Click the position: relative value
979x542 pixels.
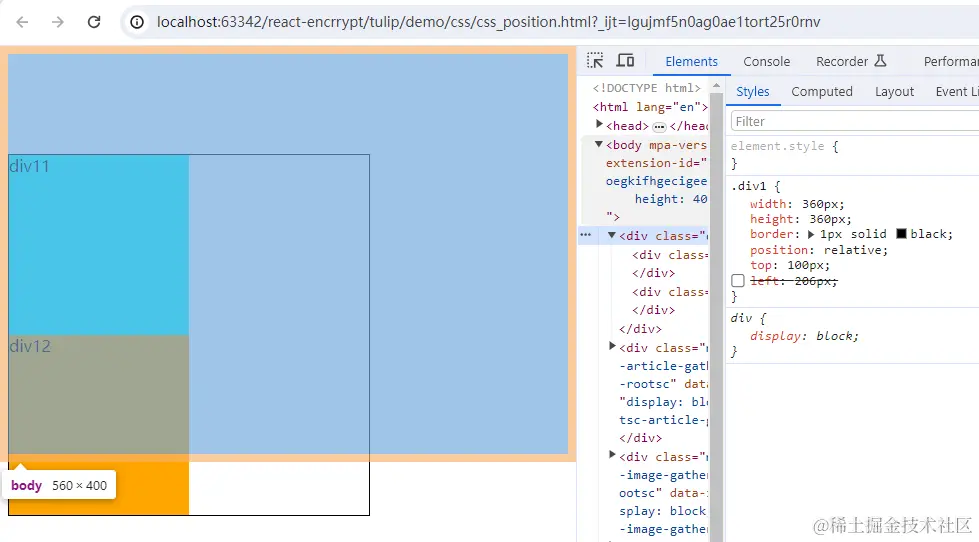(855, 250)
